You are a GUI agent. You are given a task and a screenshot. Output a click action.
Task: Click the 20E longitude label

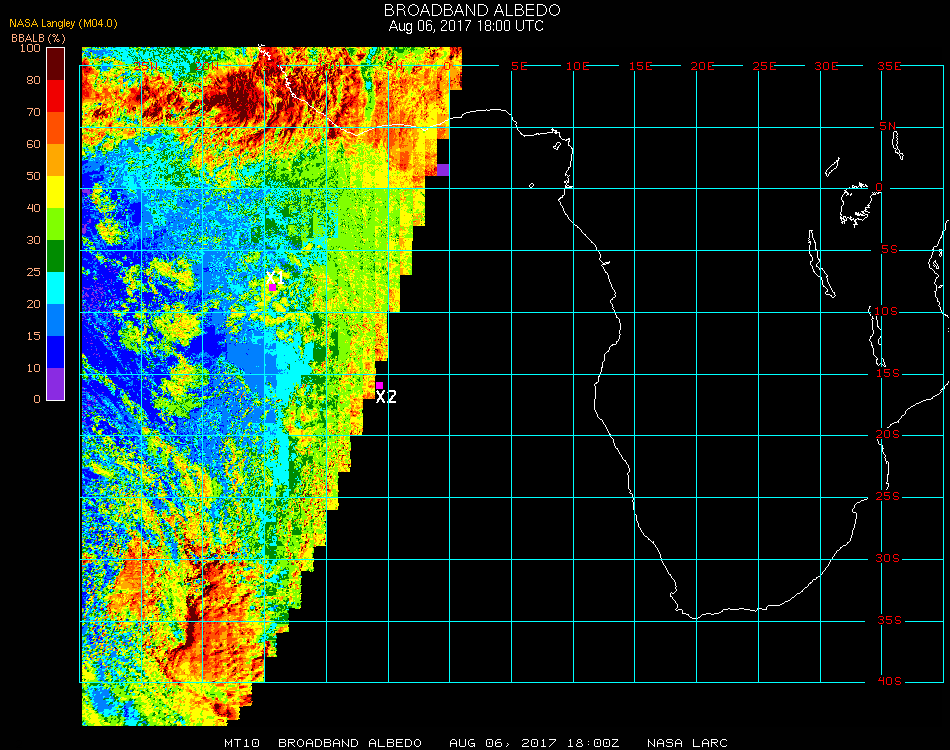pos(703,66)
